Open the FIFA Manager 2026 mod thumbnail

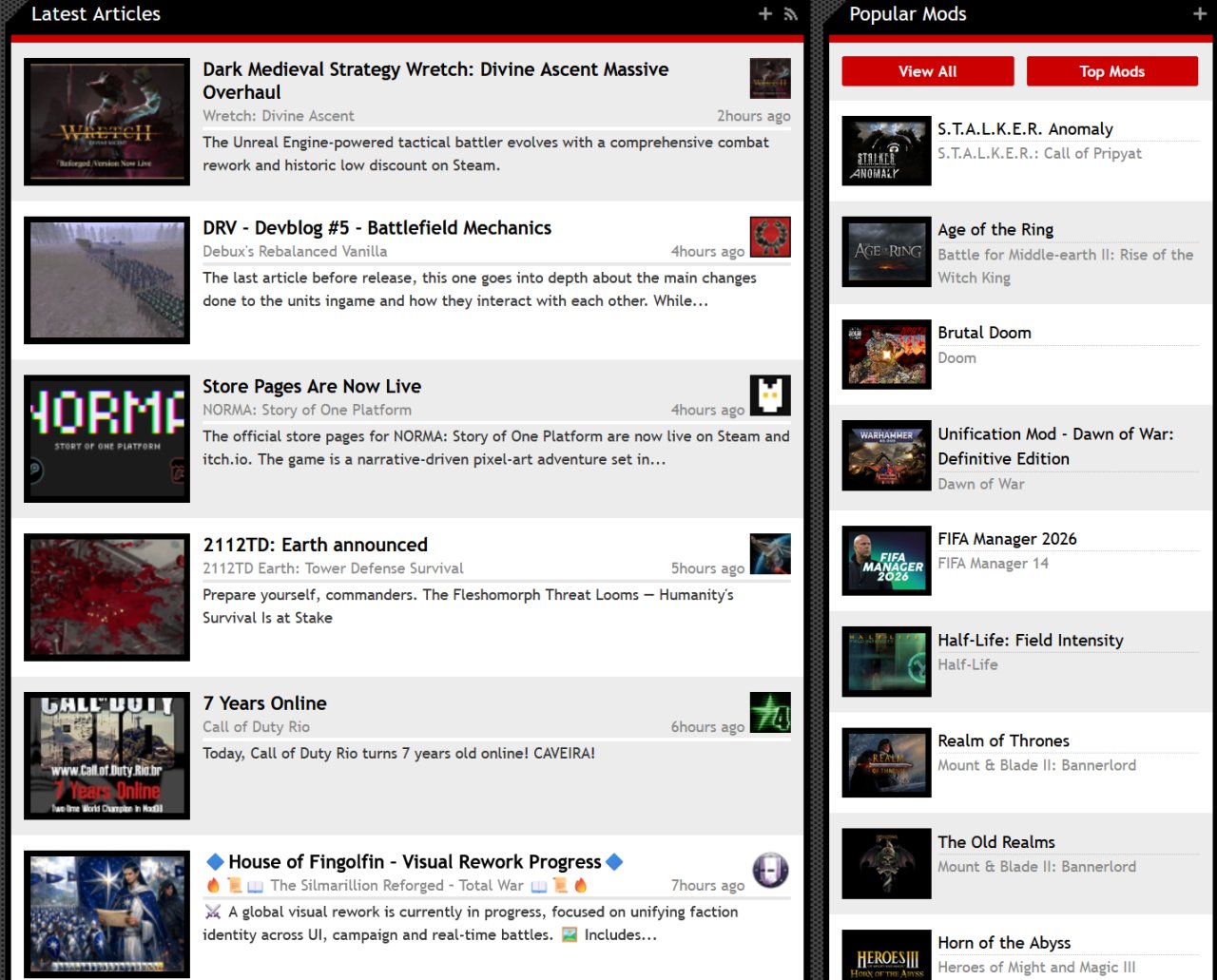pos(887,561)
